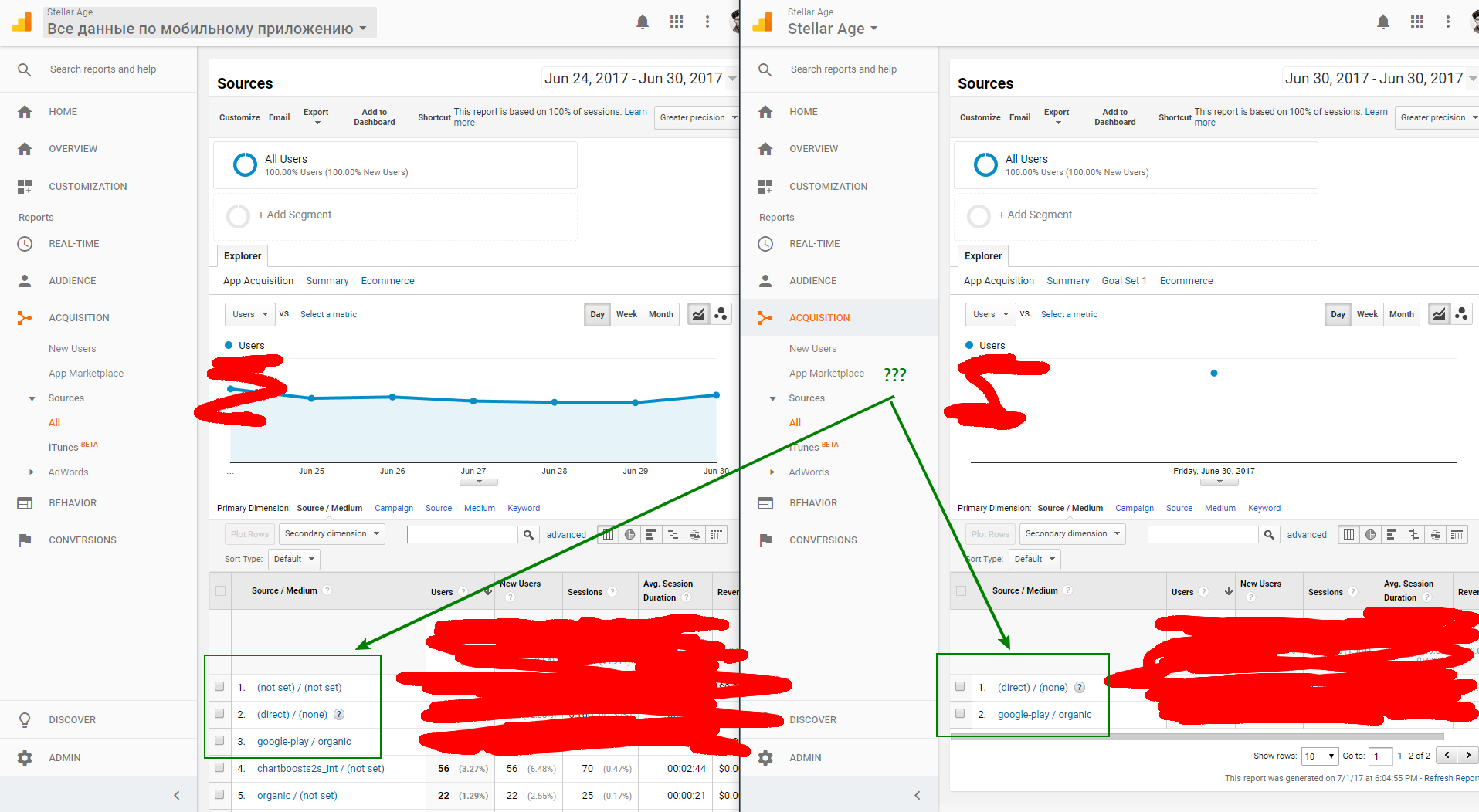Select all rows checkbox in left table header

[220, 591]
